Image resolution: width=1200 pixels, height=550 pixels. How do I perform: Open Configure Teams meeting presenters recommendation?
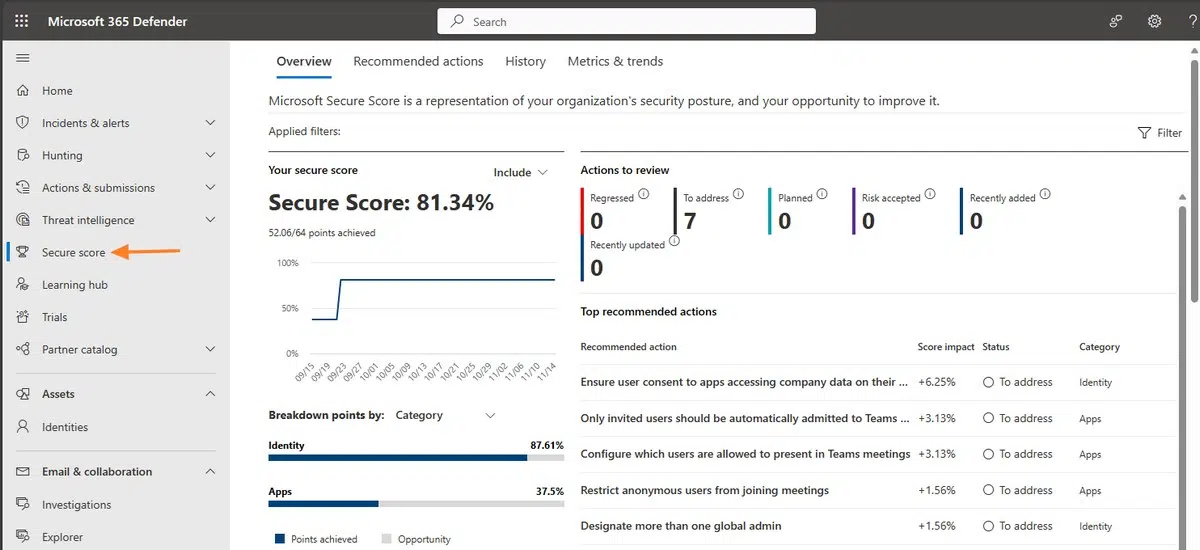[745, 454]
